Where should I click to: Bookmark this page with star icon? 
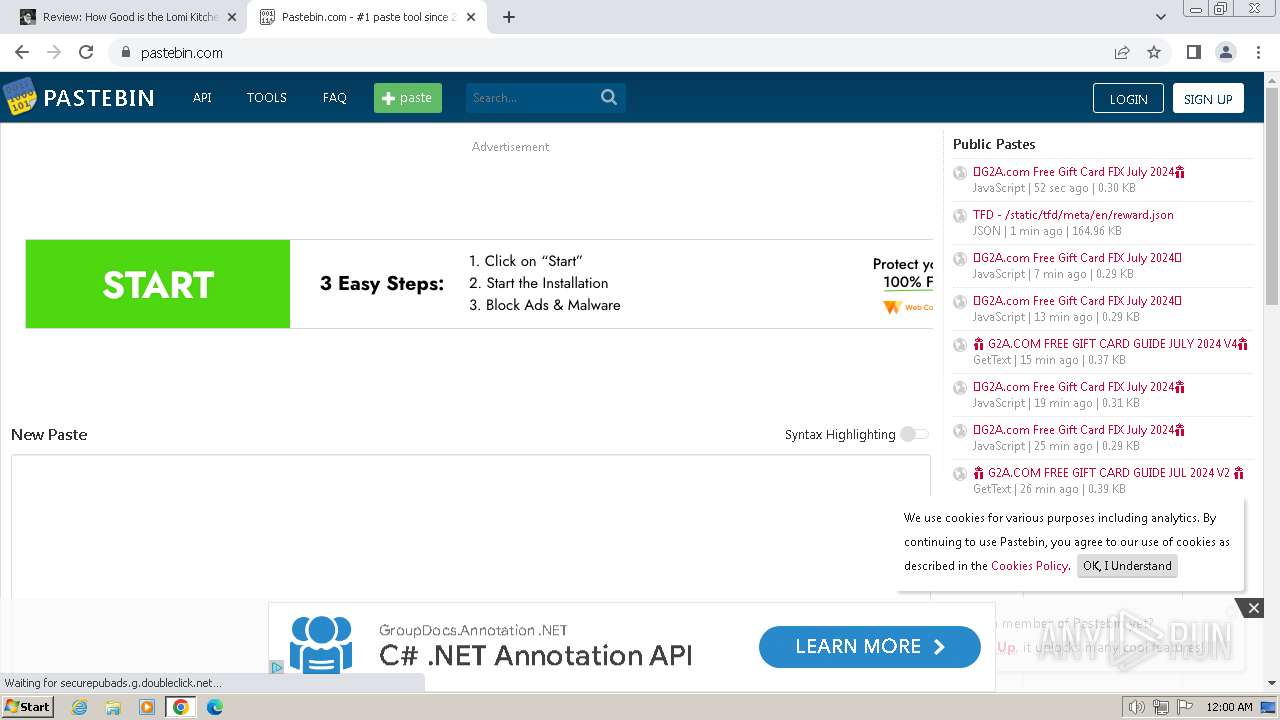[x=1154, y=52]
